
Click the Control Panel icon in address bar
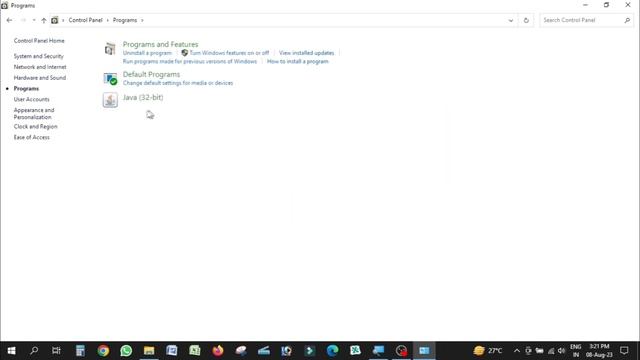[x=55, y=20]
